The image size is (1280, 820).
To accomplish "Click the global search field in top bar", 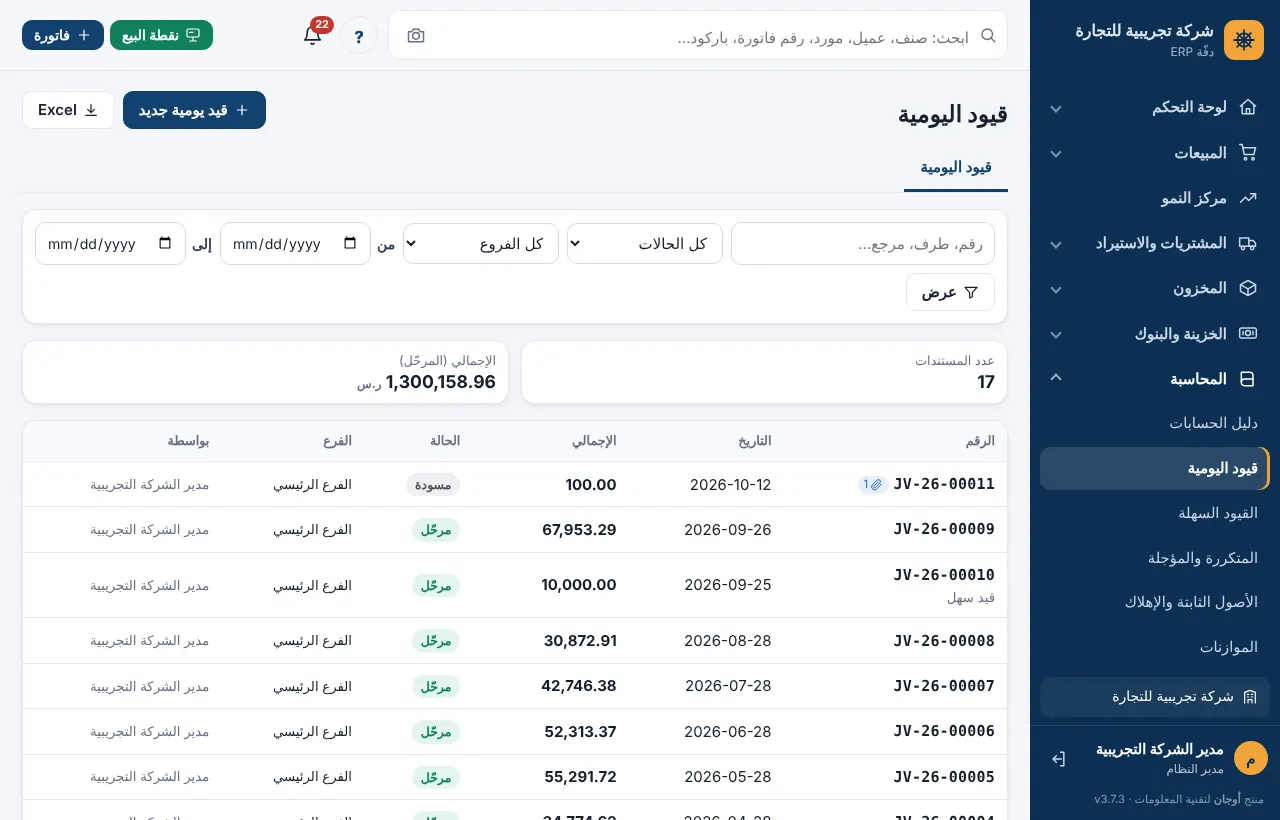I will tap(698, 35).
